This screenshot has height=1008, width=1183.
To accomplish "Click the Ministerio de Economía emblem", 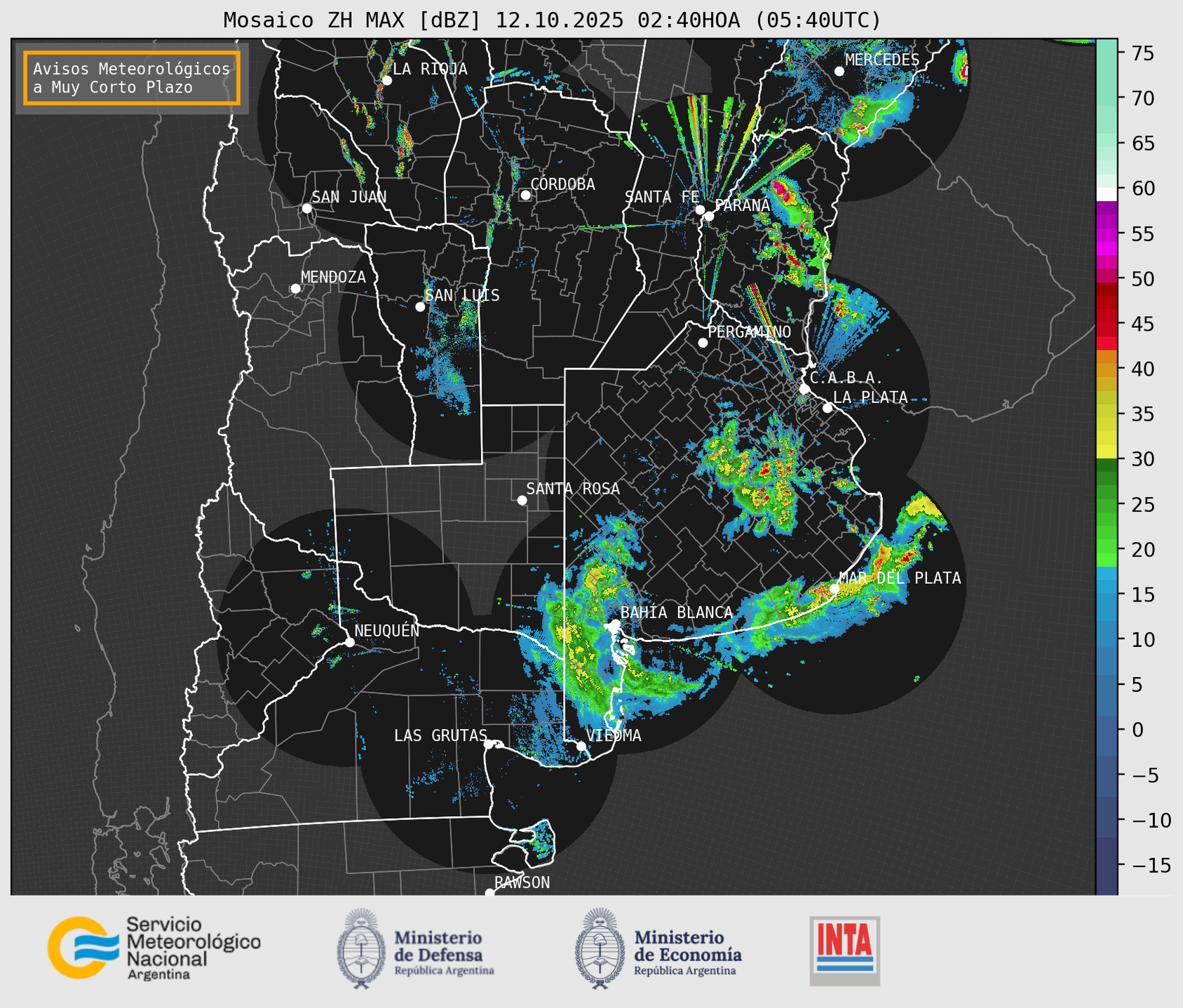I will [598, 948].
